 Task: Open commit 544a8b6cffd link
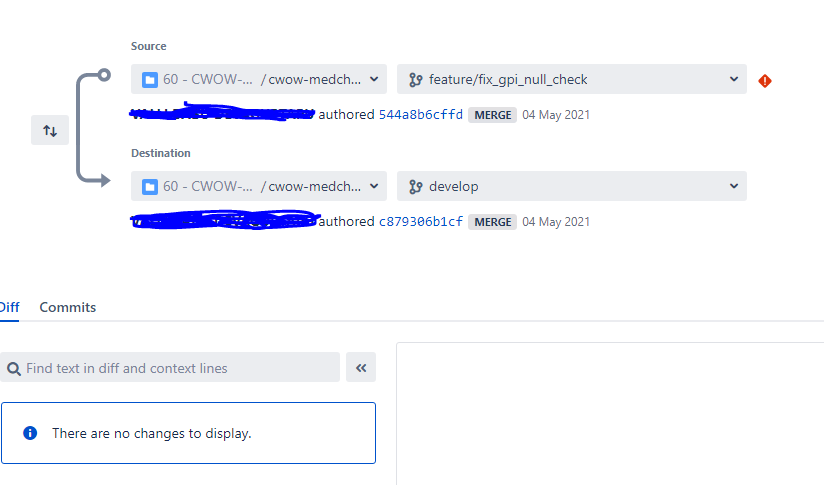point(420,115)
